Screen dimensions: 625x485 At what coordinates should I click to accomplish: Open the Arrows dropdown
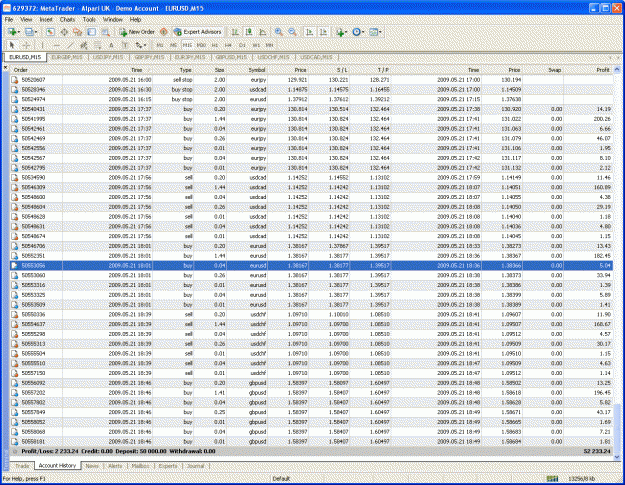tap(140, 45)
